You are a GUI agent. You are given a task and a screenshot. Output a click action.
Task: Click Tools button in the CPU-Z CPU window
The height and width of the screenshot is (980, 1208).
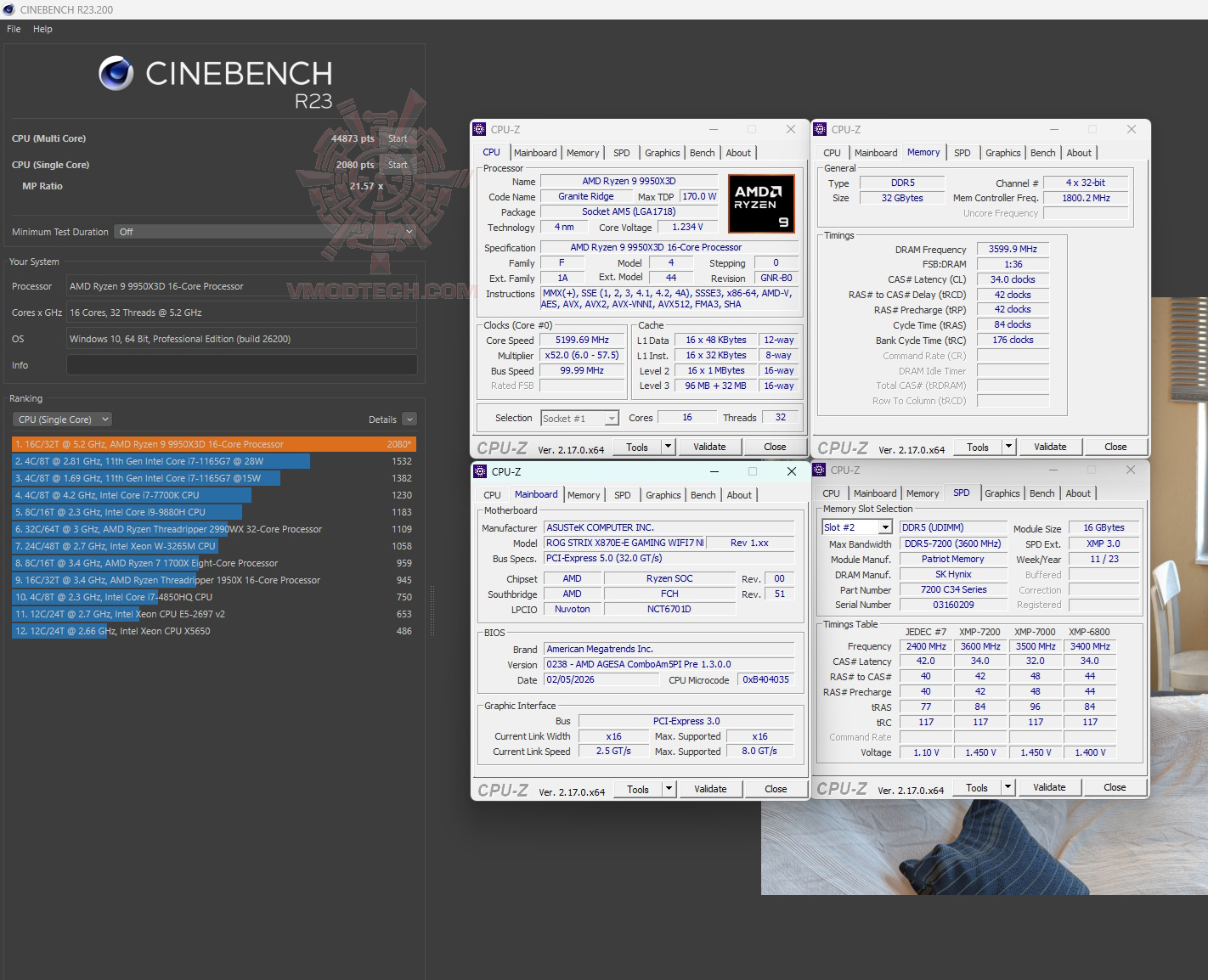[637, 447]
